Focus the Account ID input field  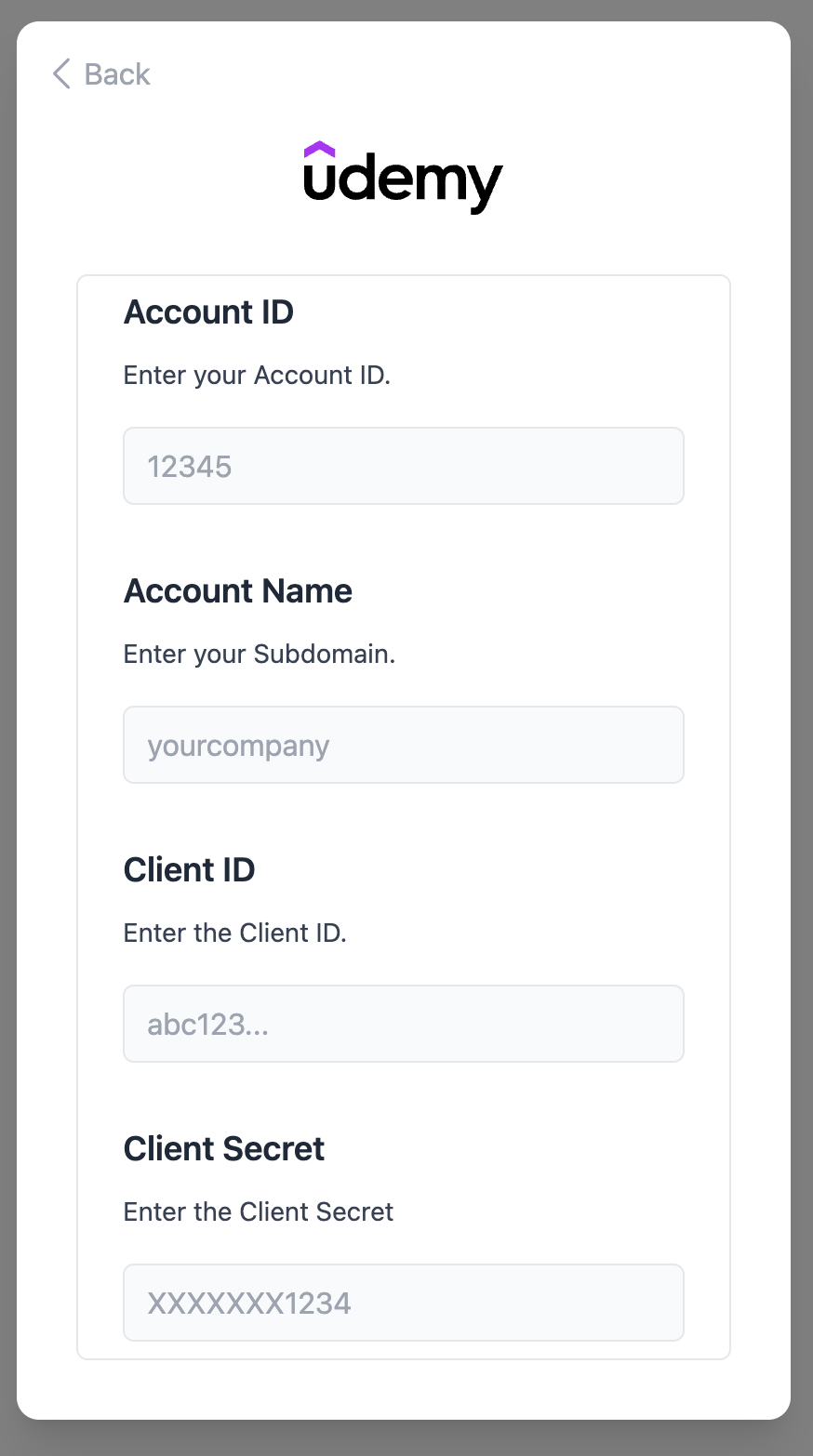pyautogui.click(x=404, y=466)
